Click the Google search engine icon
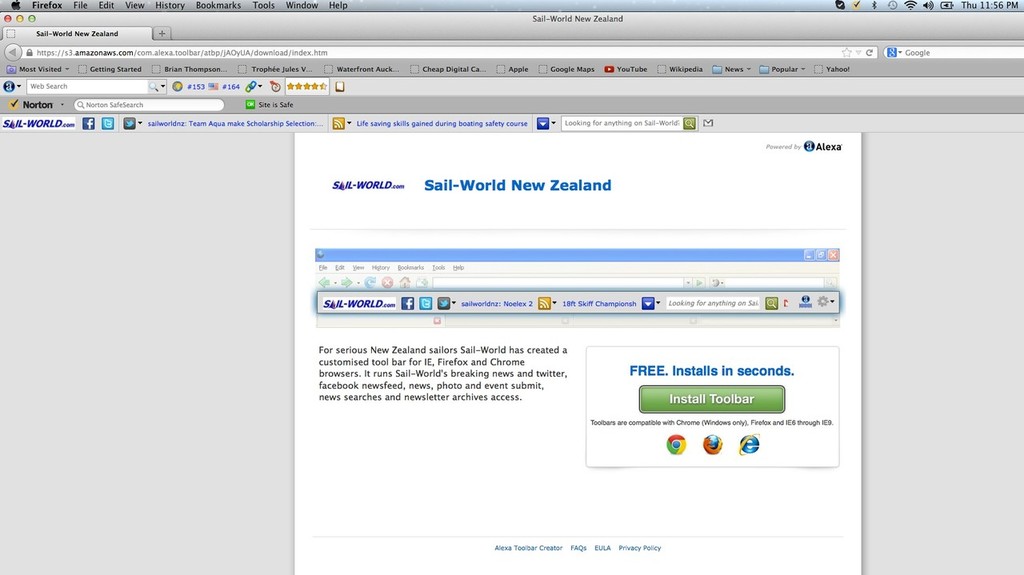 [x=891, y=52]
